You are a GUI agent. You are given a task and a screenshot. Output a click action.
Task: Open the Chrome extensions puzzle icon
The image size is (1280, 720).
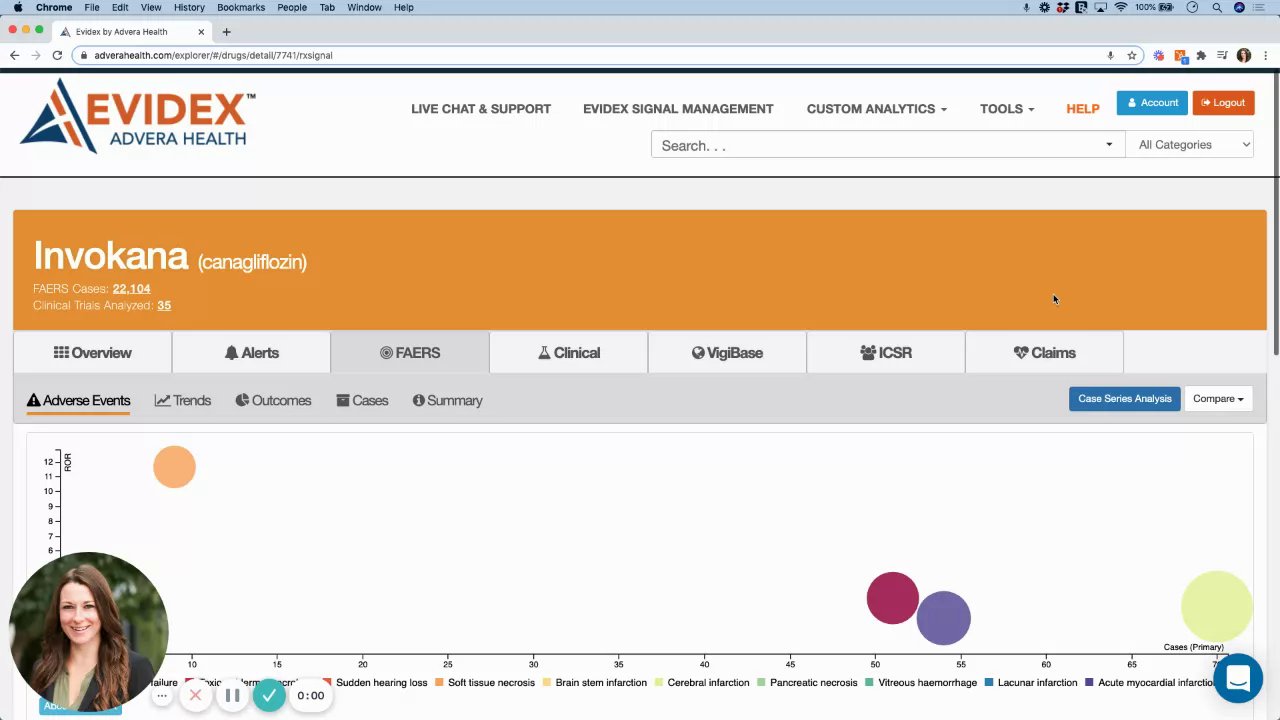1201,55
